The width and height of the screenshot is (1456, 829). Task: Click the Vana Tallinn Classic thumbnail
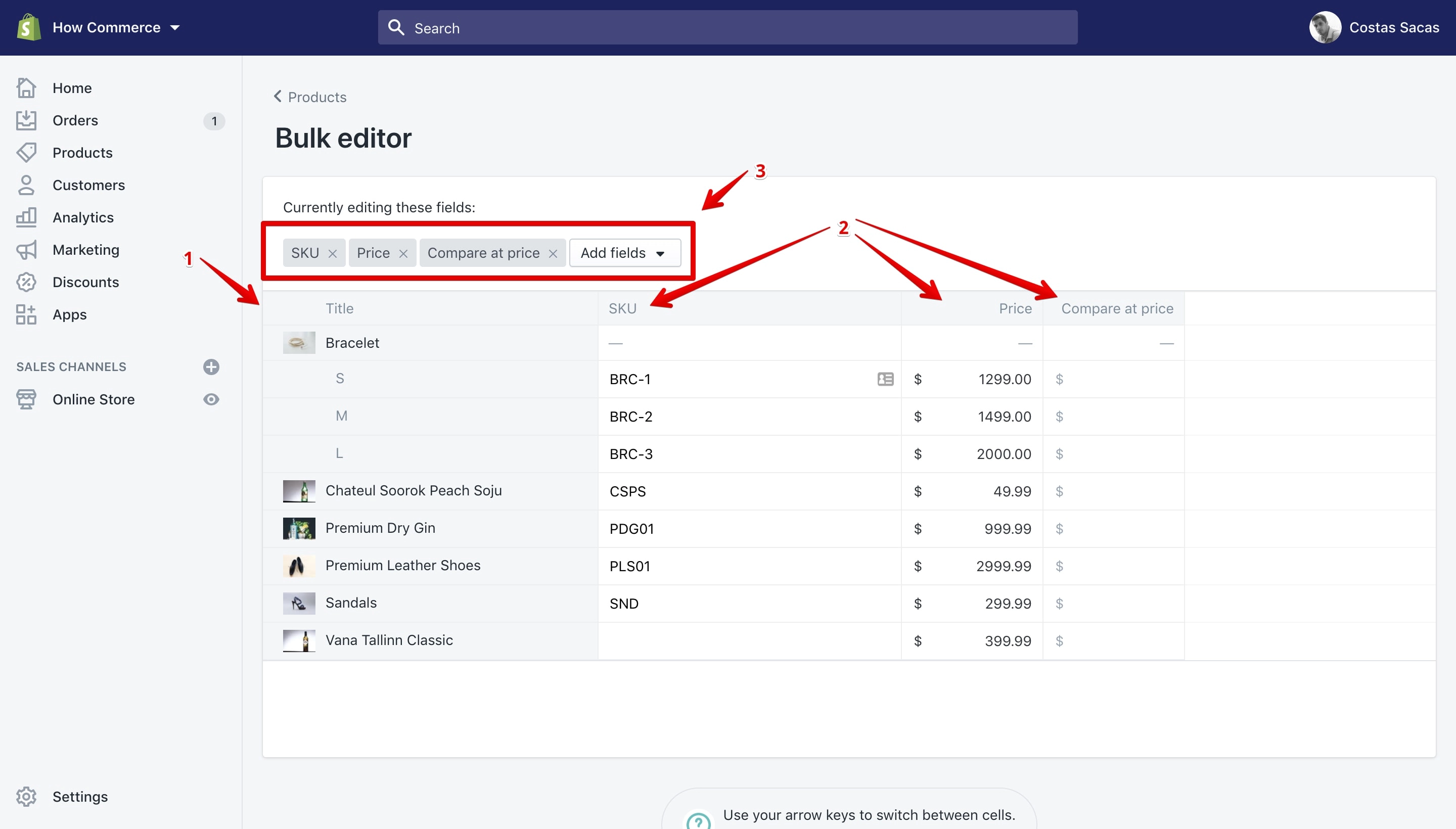(299, 640)
